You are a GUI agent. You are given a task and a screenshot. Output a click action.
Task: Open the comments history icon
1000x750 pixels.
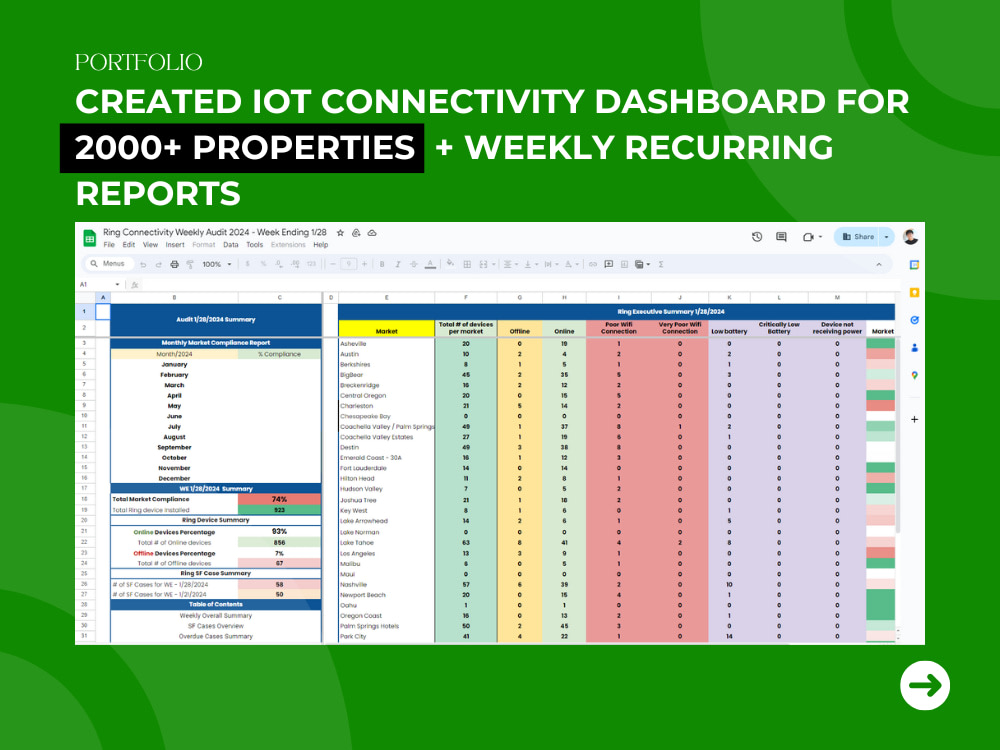coord(781,237)
